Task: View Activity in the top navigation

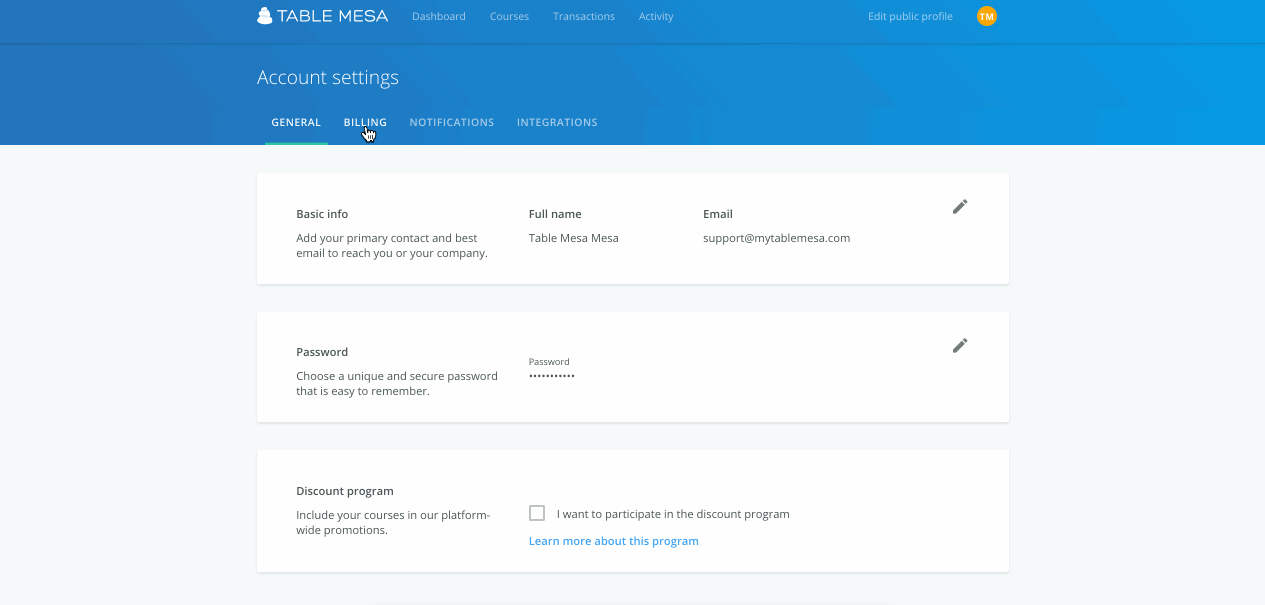Action: 656,16
